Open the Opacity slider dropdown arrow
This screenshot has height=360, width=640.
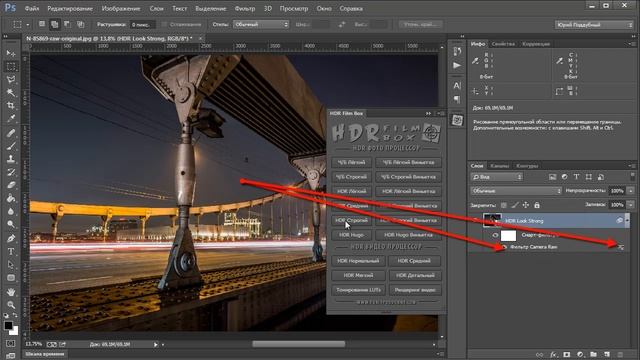click(x=631, y=191)
